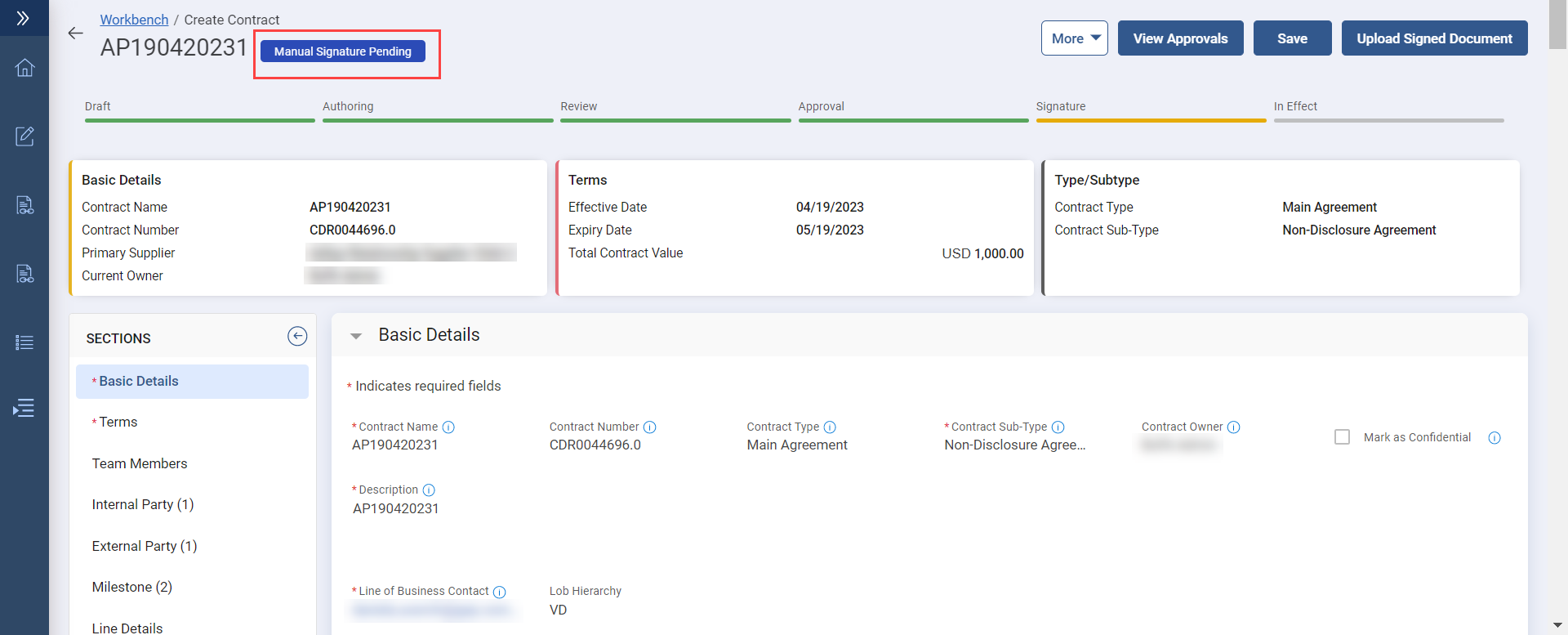This screenshot has width=1568, height=635.
Task: Show info for Contract Name field
Action: (448, 427)
